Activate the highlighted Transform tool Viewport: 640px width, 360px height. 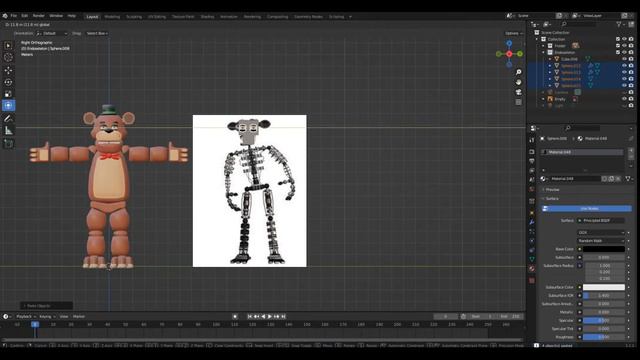(x=8, y=106)
